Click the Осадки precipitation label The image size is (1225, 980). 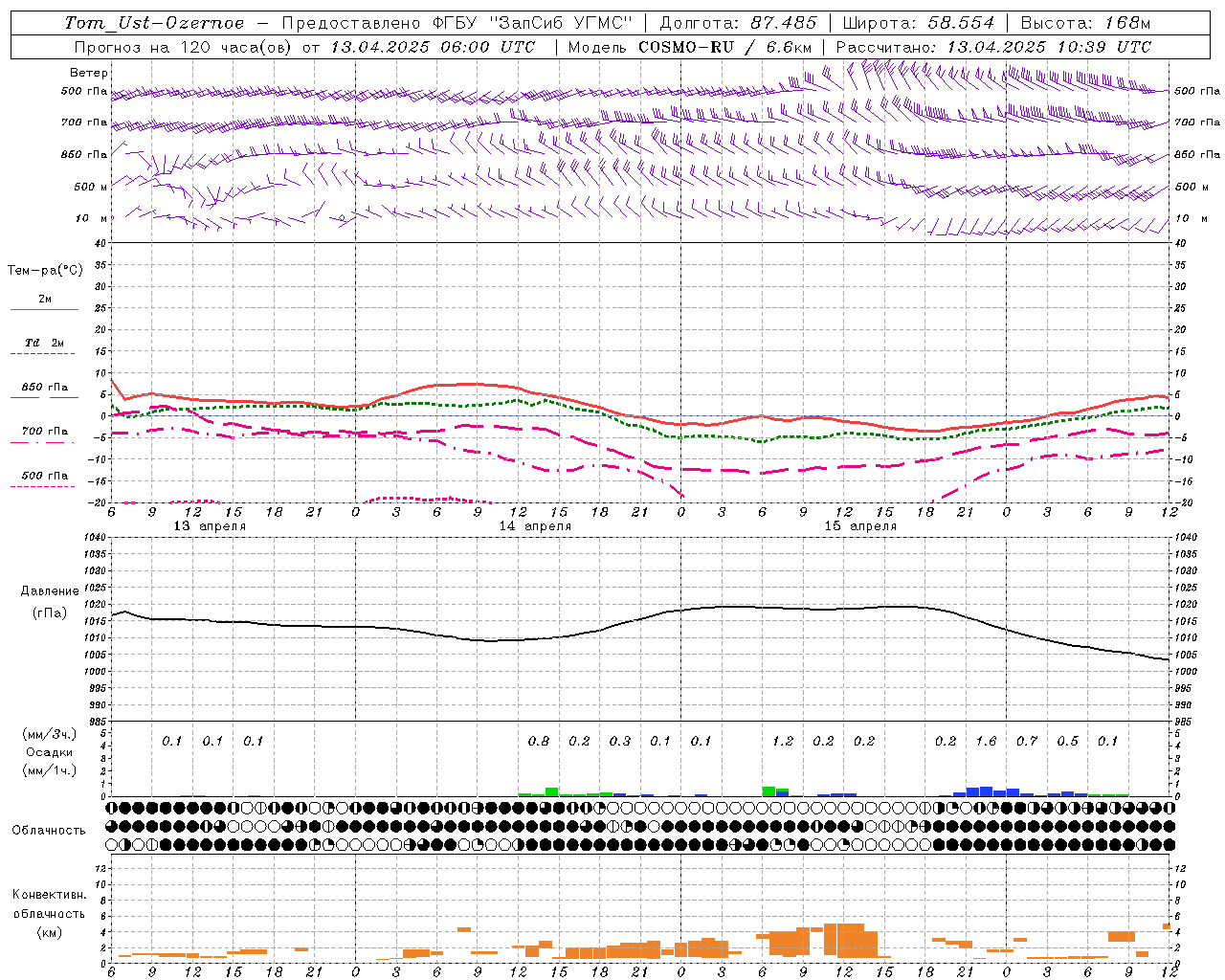tap(50, 752)
